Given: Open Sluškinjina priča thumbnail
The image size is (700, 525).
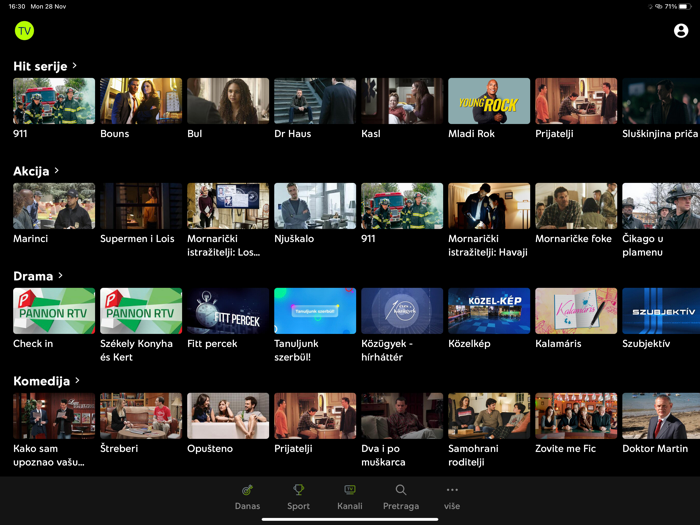Looking at the screenshot, I should click(x=661, y=101).
